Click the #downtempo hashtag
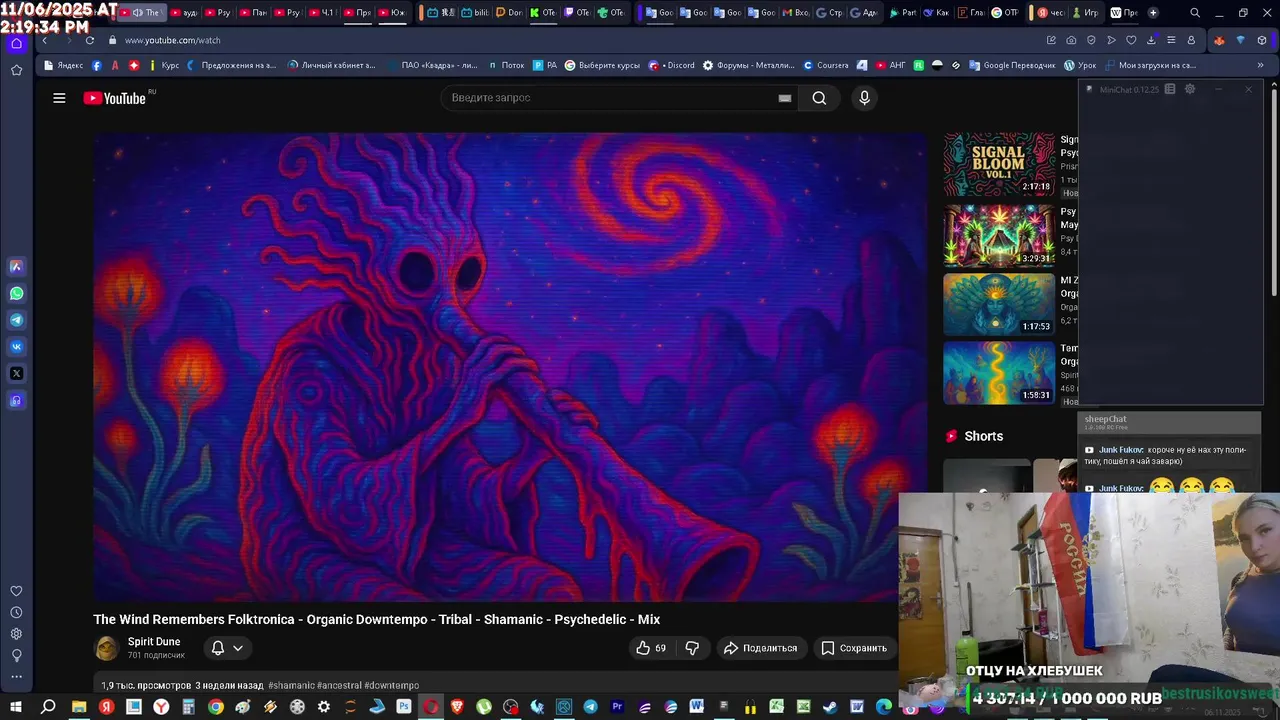The image size is (1280, 720). [392, 686]
